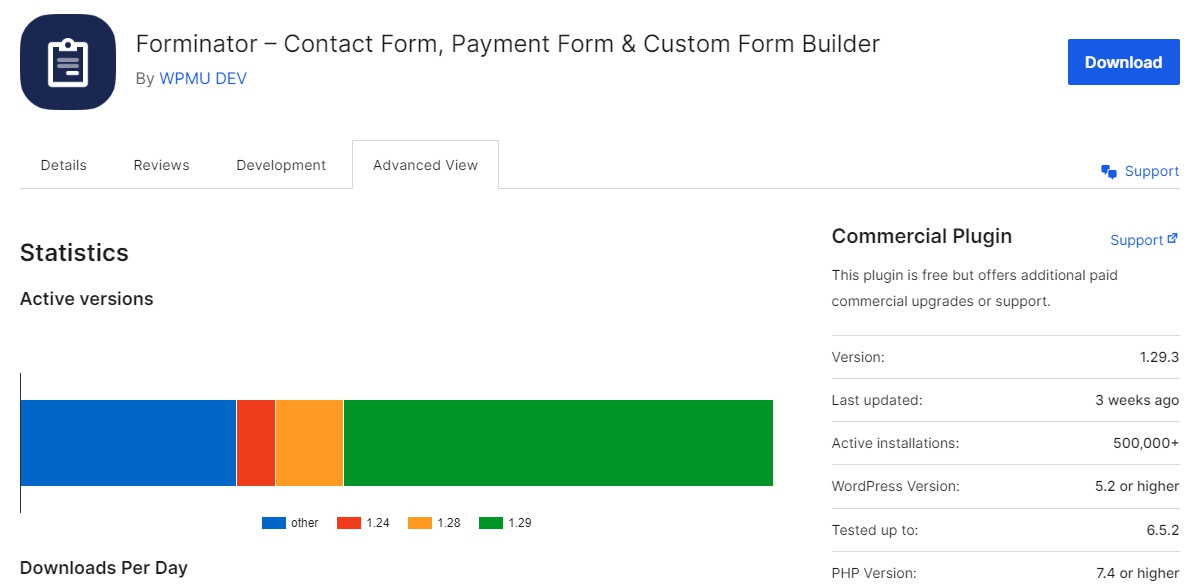
Task: Click the orange 1.28 bar segment
Action: [309, 443]
